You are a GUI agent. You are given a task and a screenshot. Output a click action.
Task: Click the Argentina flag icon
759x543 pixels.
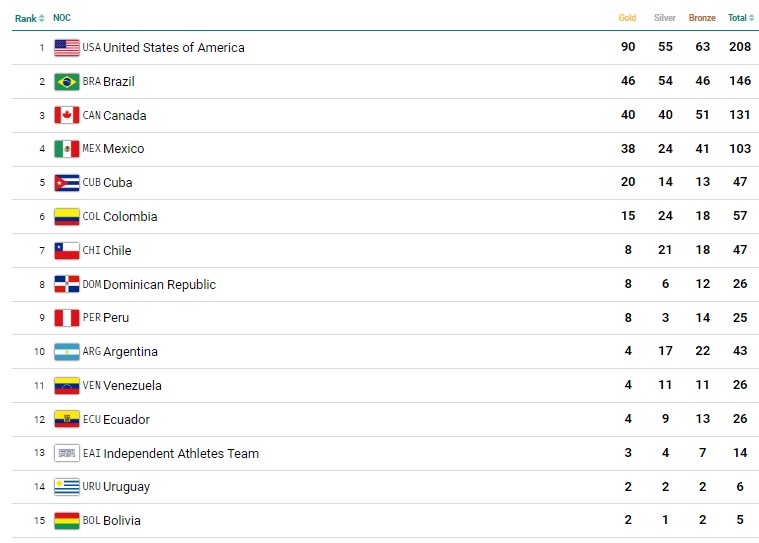click(x=67, y=352)
